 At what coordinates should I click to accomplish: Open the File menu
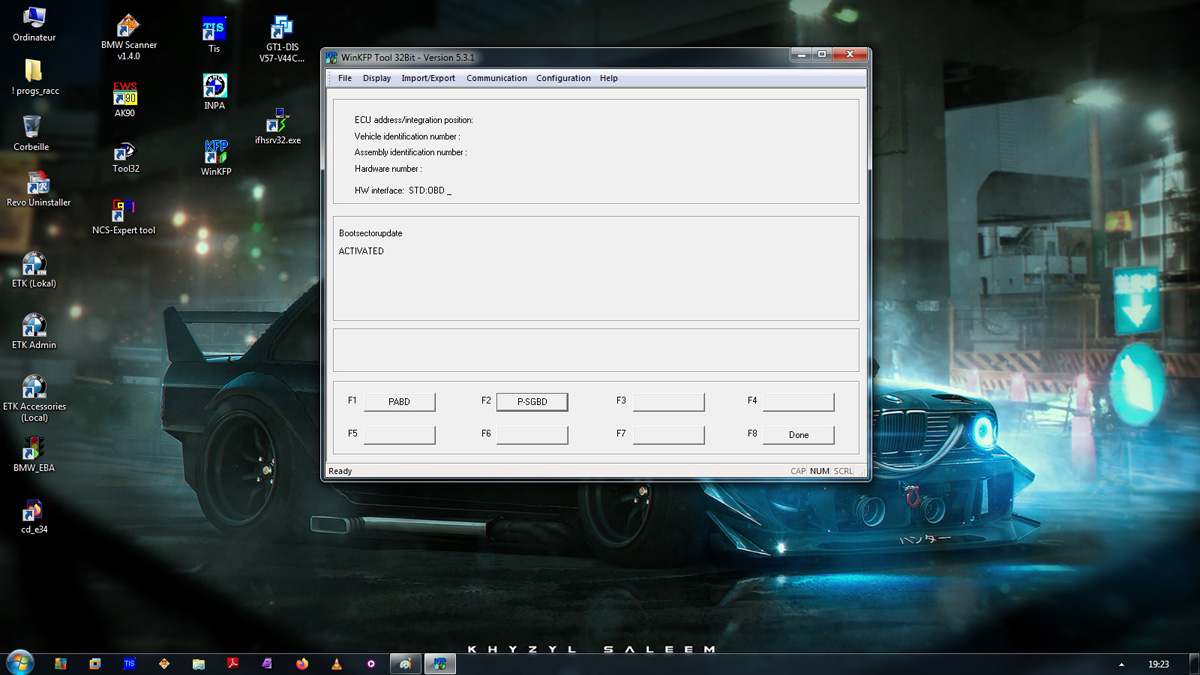click(345, 78)
